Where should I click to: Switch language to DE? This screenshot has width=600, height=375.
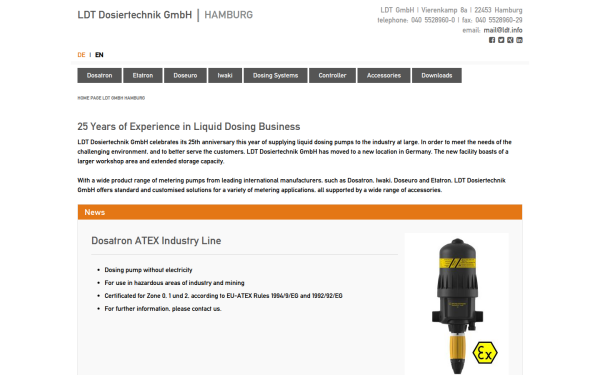click(x=81, y=55)
